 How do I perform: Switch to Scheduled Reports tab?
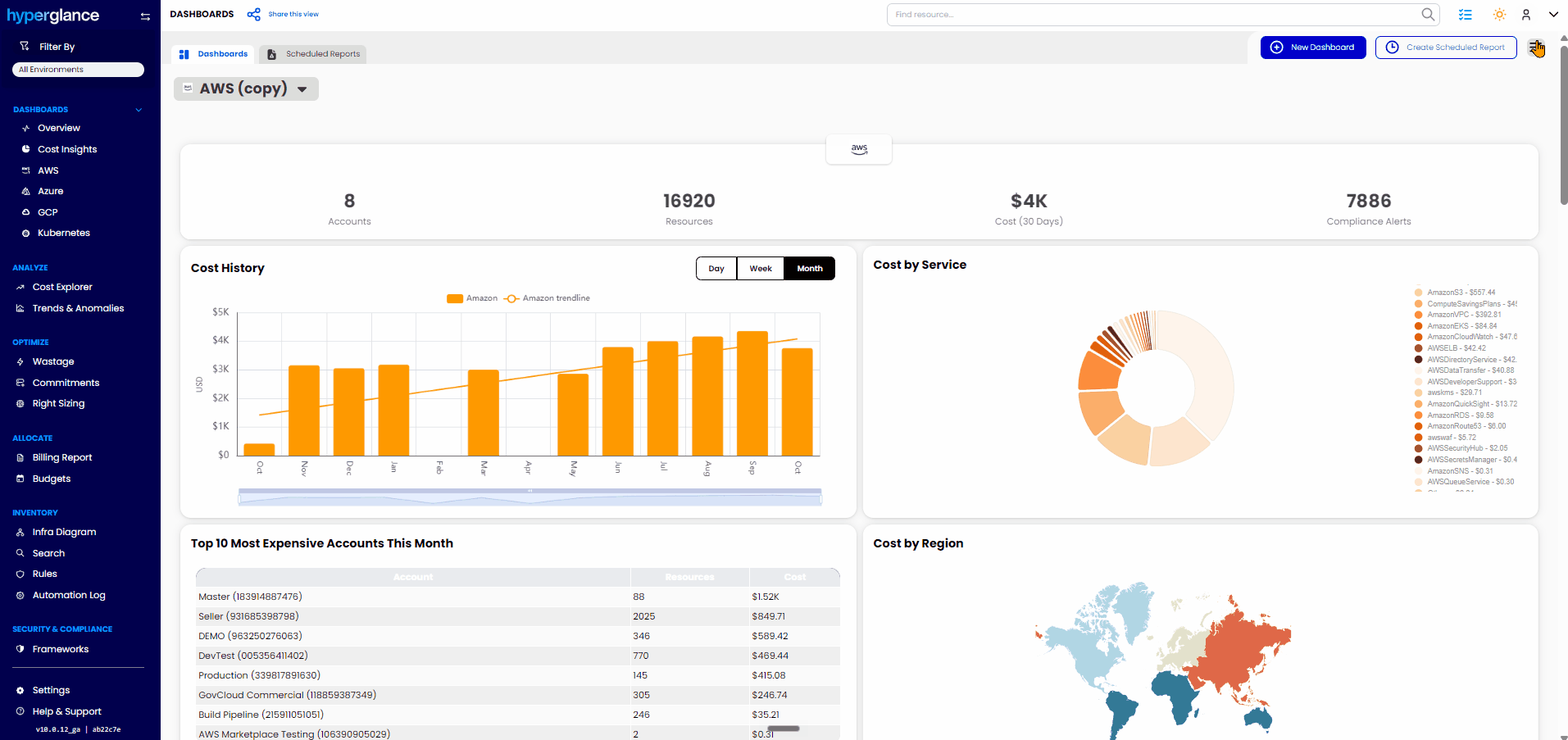314,54
